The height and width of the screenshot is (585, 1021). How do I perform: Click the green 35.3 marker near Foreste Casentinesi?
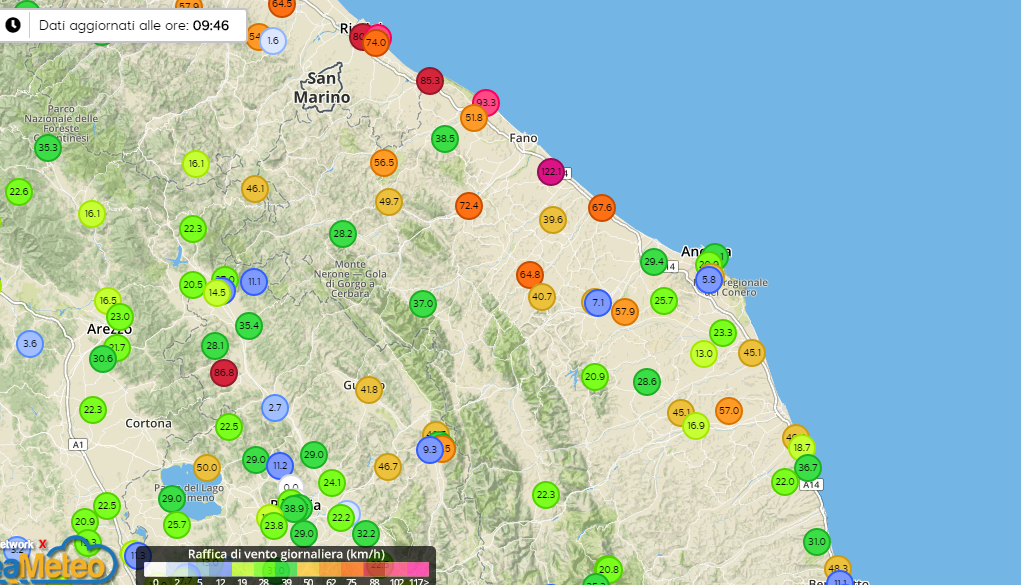pyautogui.click(x=47, y=148)
